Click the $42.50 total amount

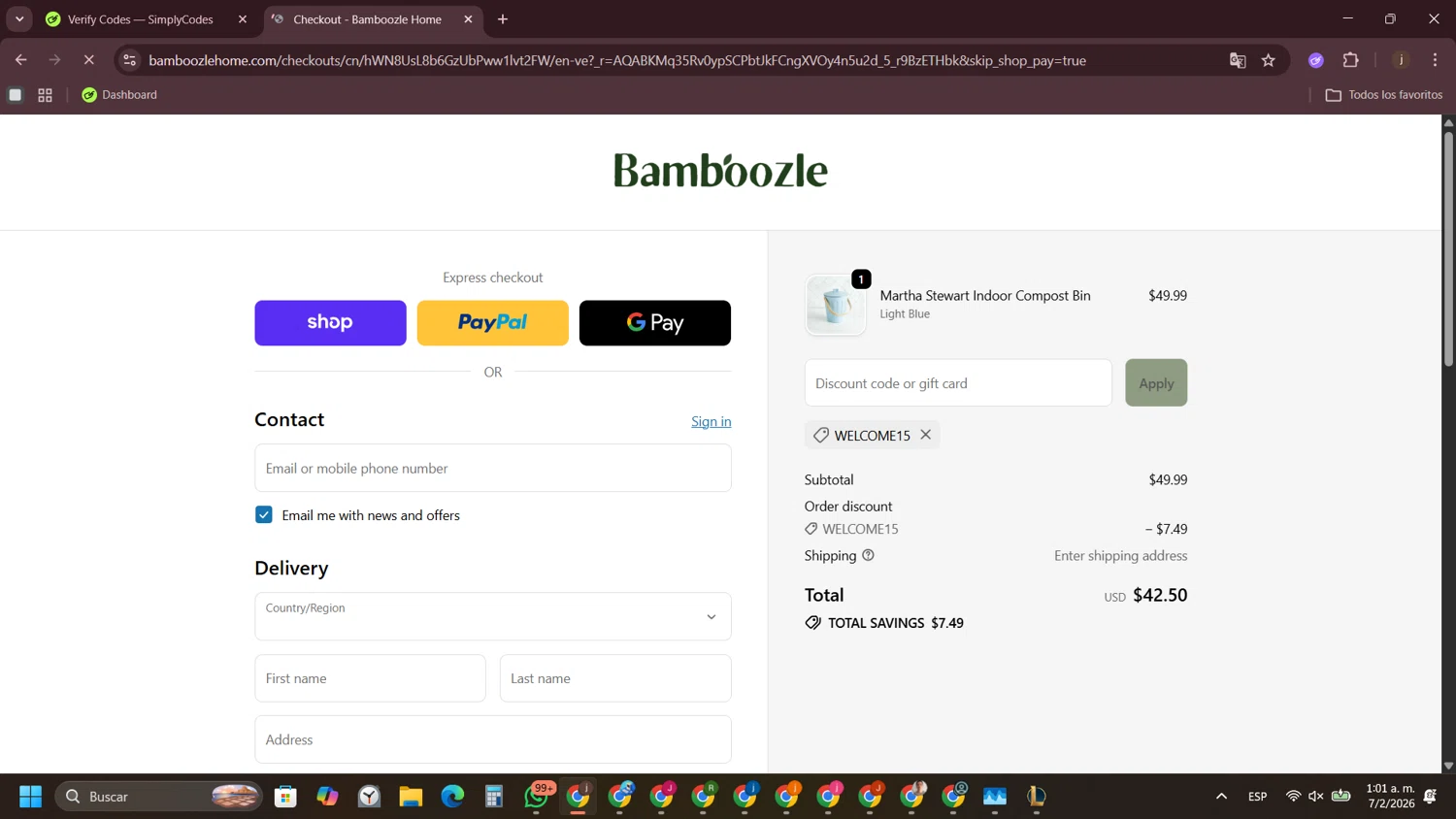[1160, 595]
